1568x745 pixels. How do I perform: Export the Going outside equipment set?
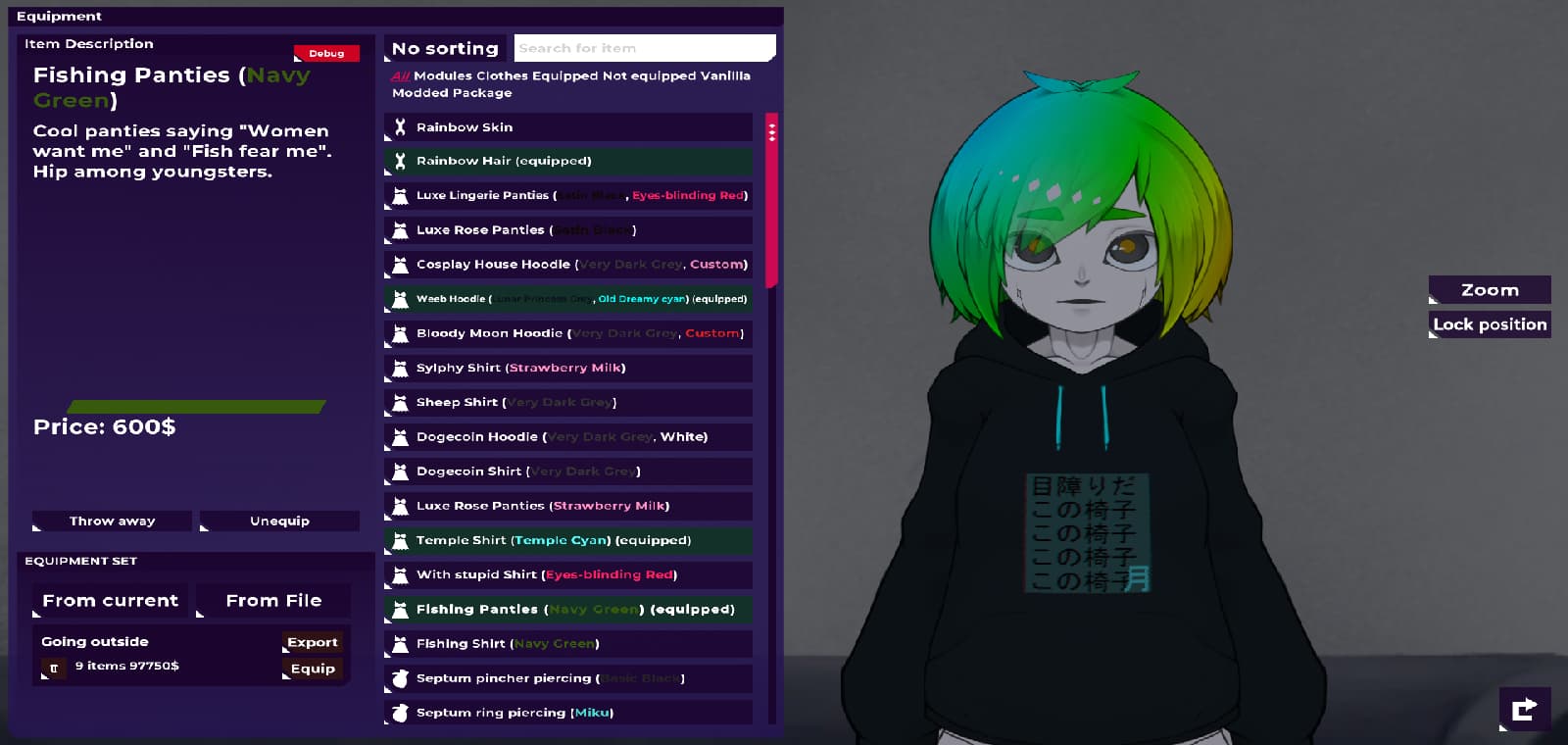(313, 642)
